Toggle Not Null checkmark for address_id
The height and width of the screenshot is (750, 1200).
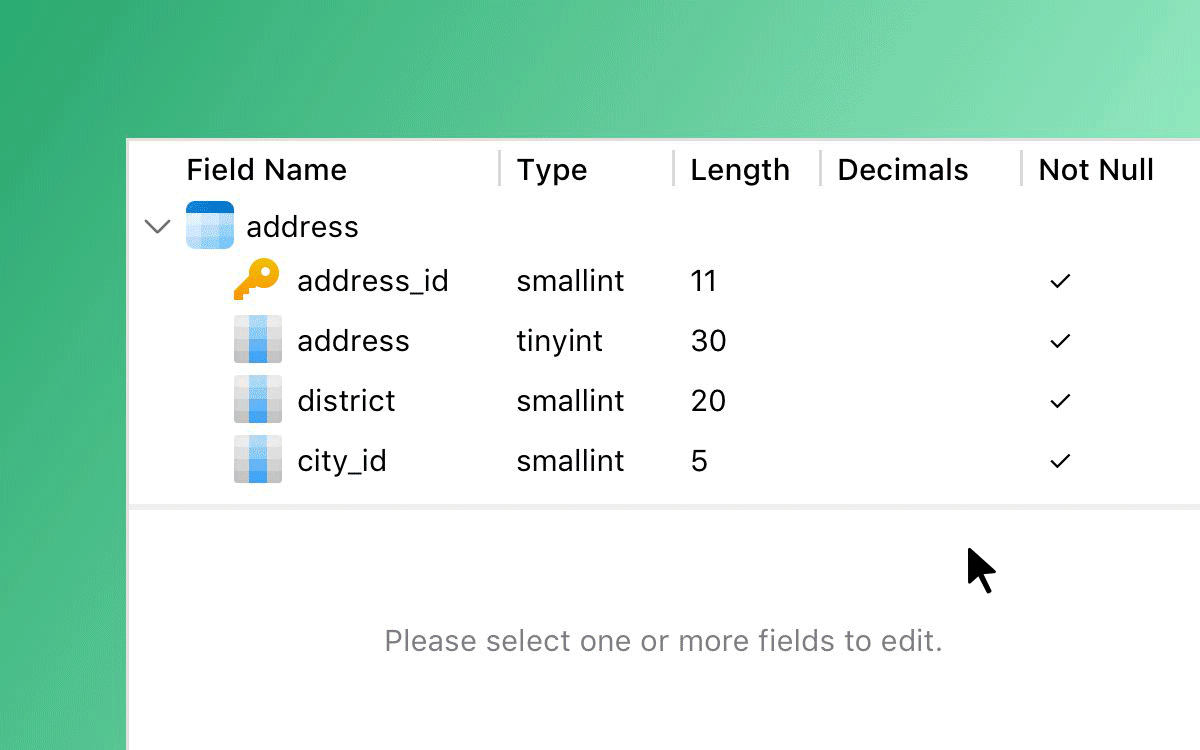[1060, 281]
